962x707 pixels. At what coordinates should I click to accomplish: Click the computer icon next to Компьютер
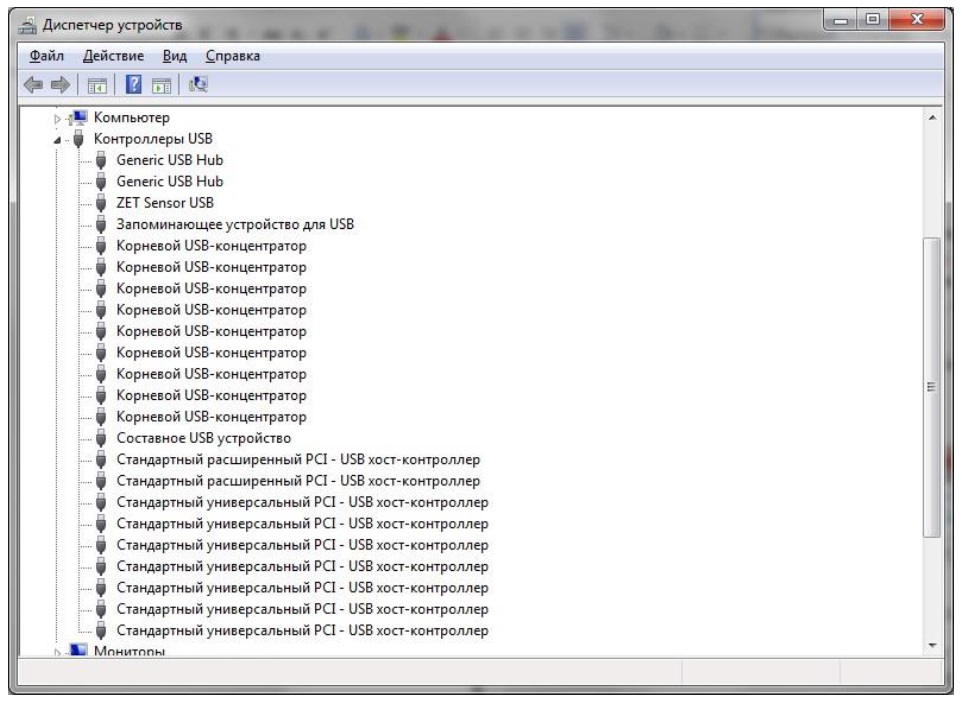pos(79,117)
